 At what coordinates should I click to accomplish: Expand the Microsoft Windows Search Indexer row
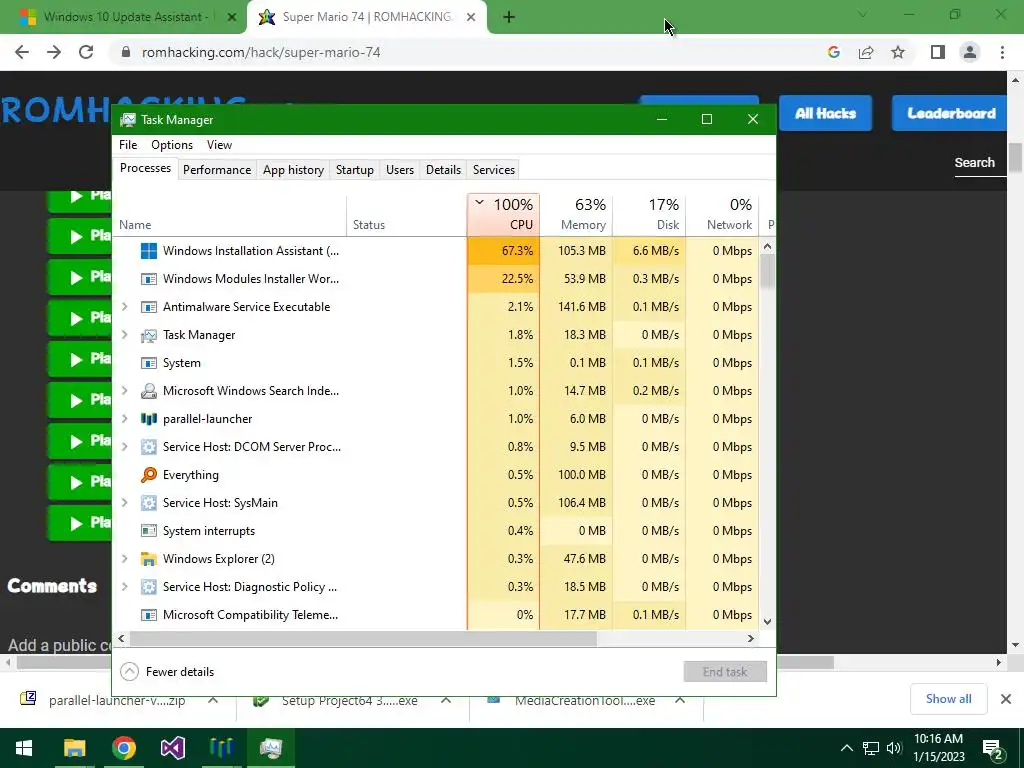(125, 391)
